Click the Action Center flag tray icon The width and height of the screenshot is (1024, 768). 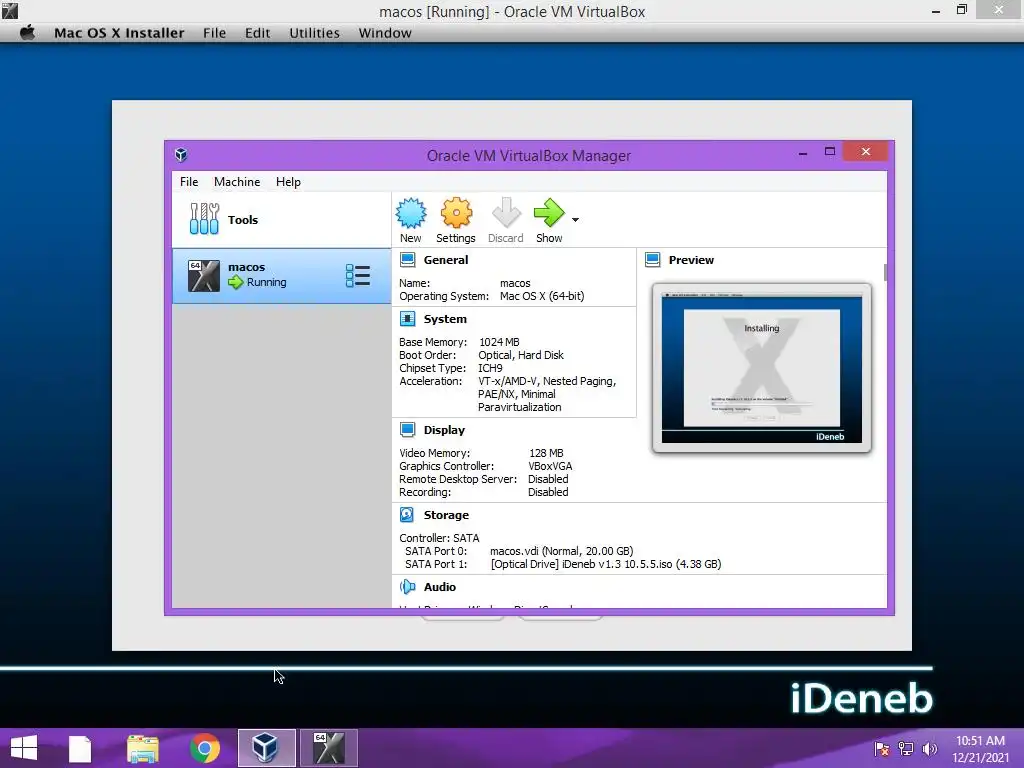point(881,748)
